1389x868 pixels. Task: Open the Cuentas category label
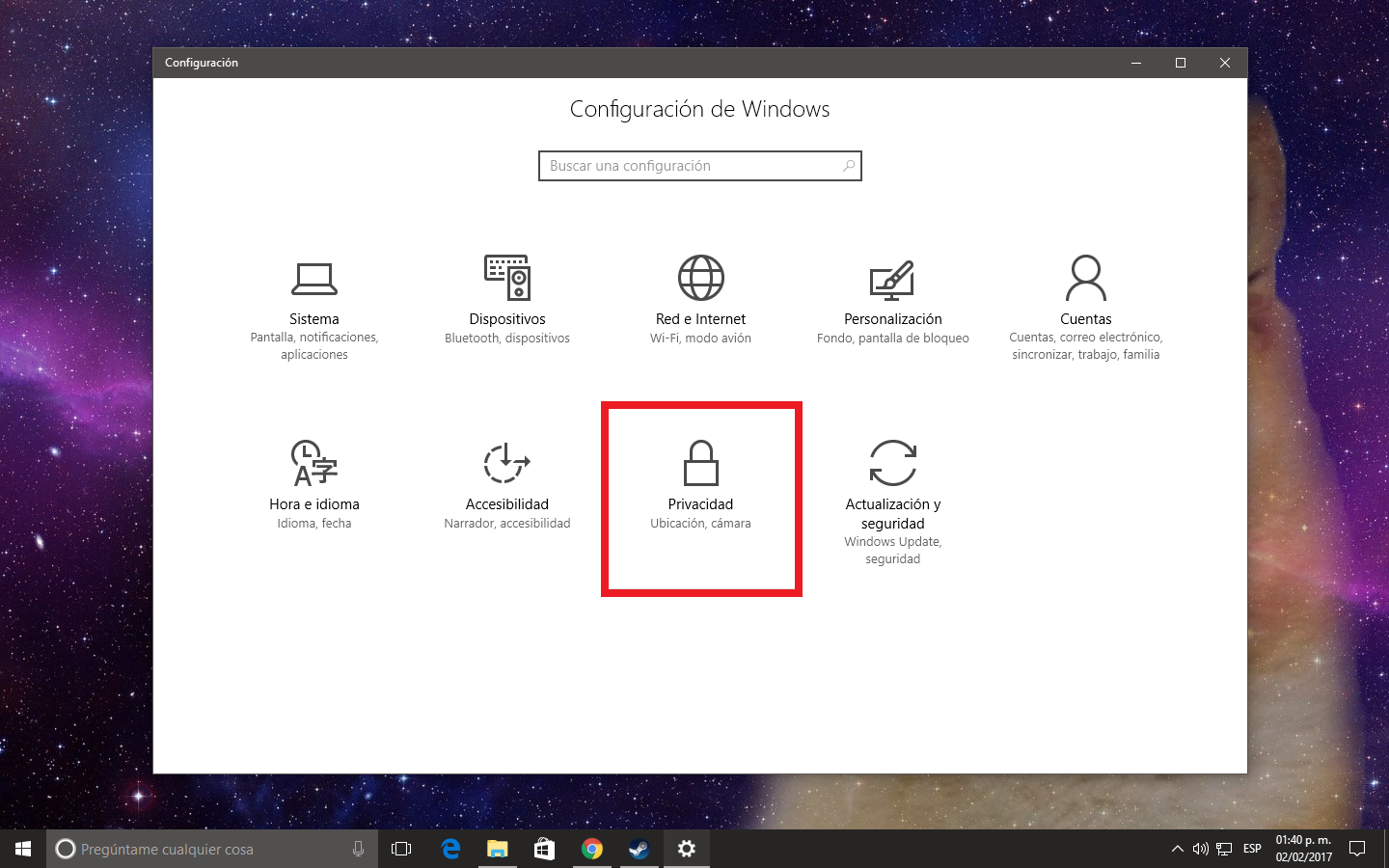[1086, 319]
